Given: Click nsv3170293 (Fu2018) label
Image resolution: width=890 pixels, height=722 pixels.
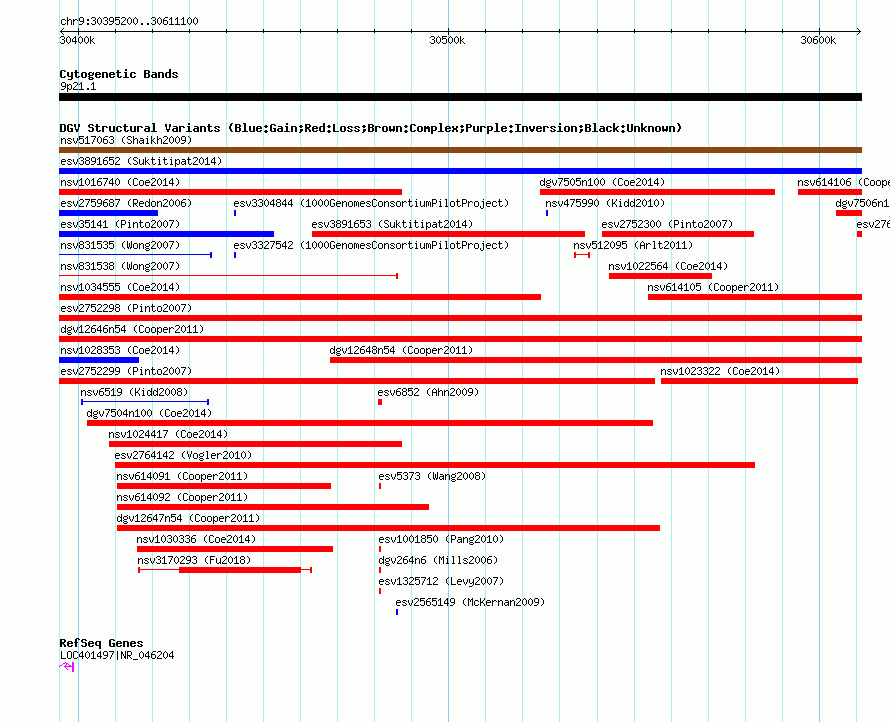Looking at the screenshot, I should click(194, 560).
